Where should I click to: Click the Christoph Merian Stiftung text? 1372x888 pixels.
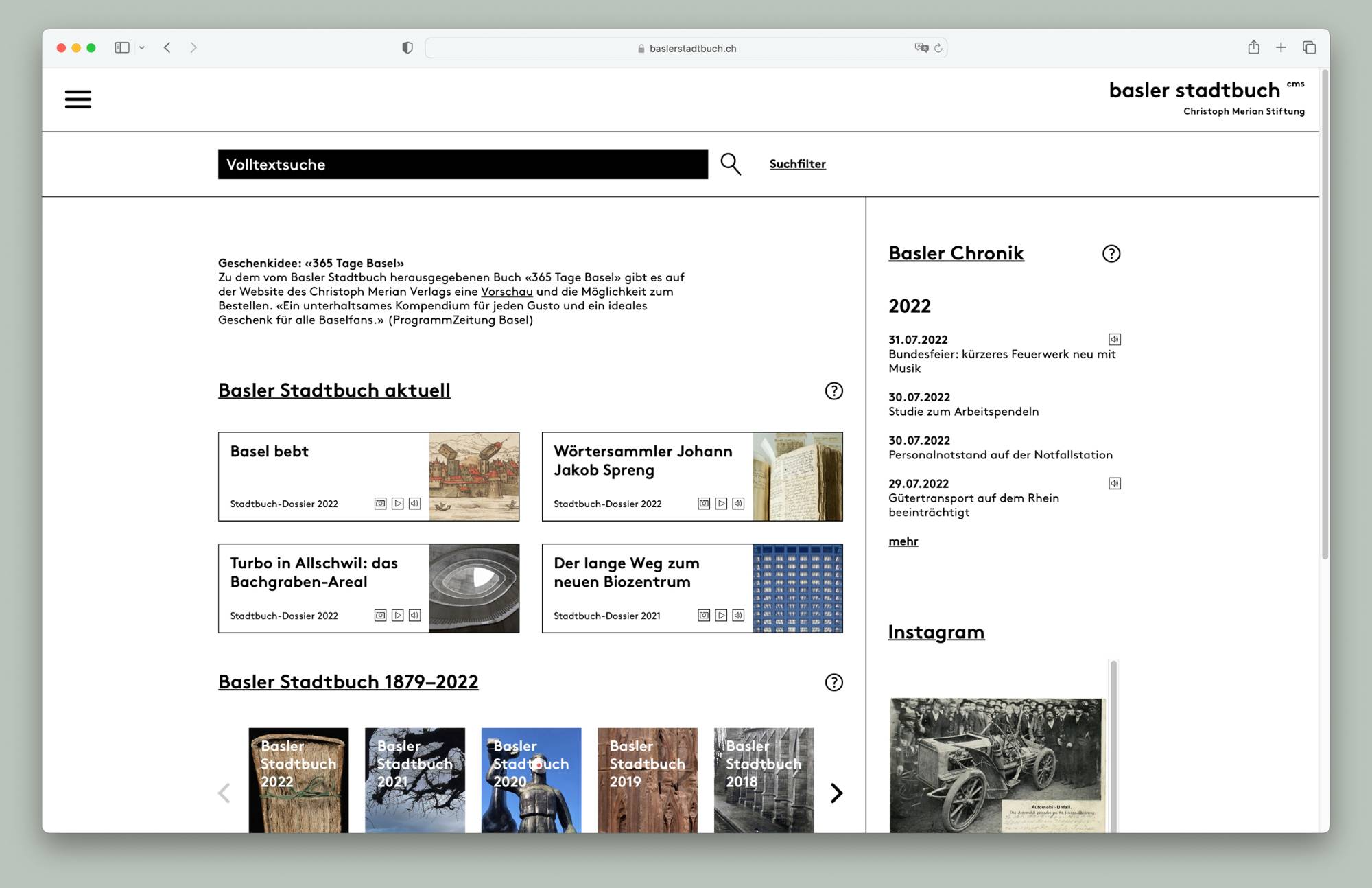[x=1244, y=111]
